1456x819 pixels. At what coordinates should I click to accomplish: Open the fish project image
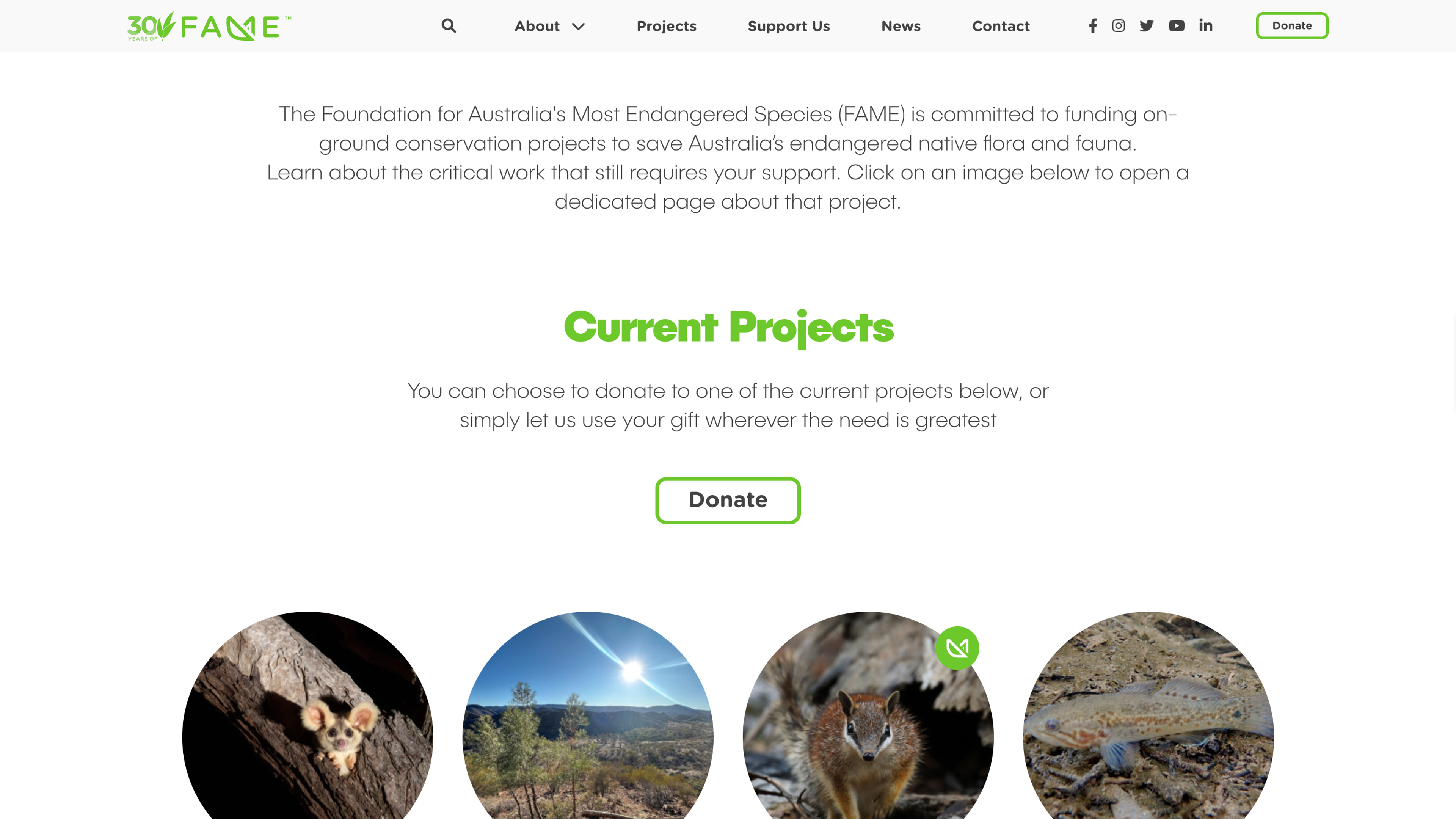point(1148,715)
